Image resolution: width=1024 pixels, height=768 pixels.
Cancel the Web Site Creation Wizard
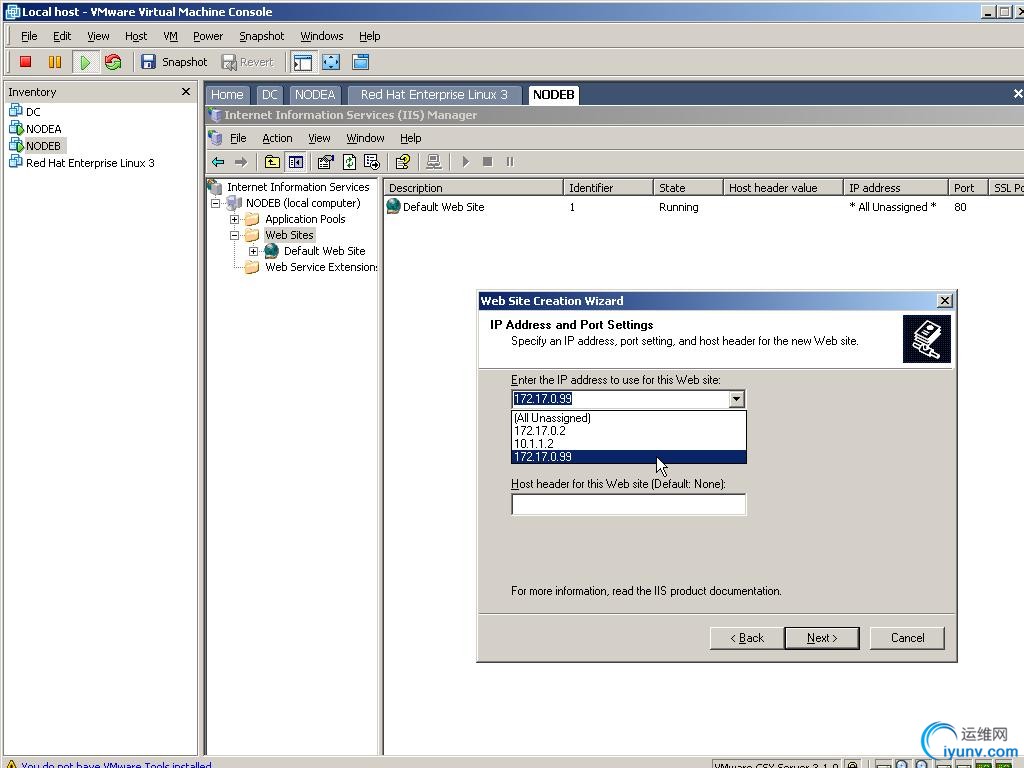(907, 638)
